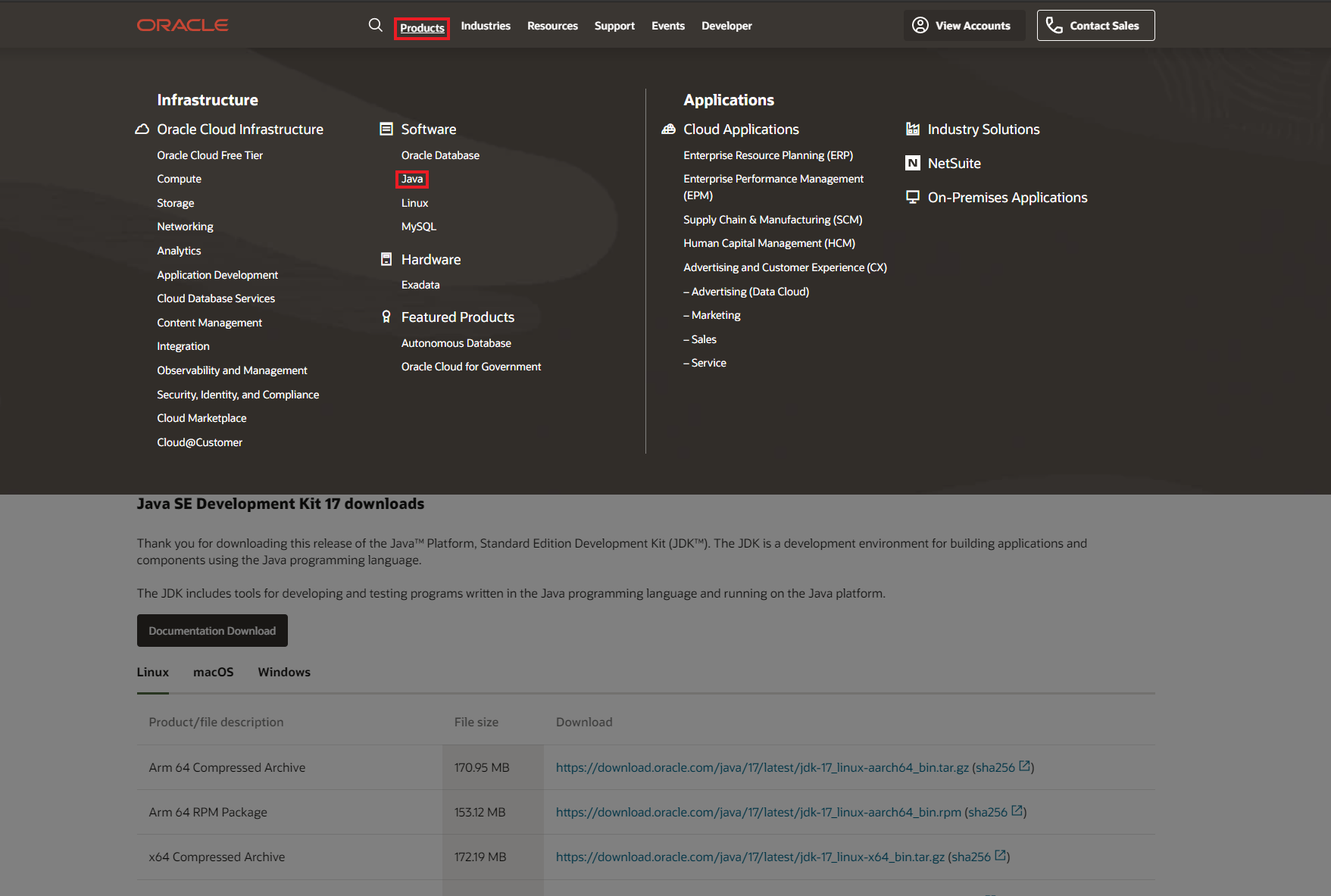Click the Industry Solutions icon
Image resolution: width=1331 pixels, height=896 pixels.
(x=913, y=129)
